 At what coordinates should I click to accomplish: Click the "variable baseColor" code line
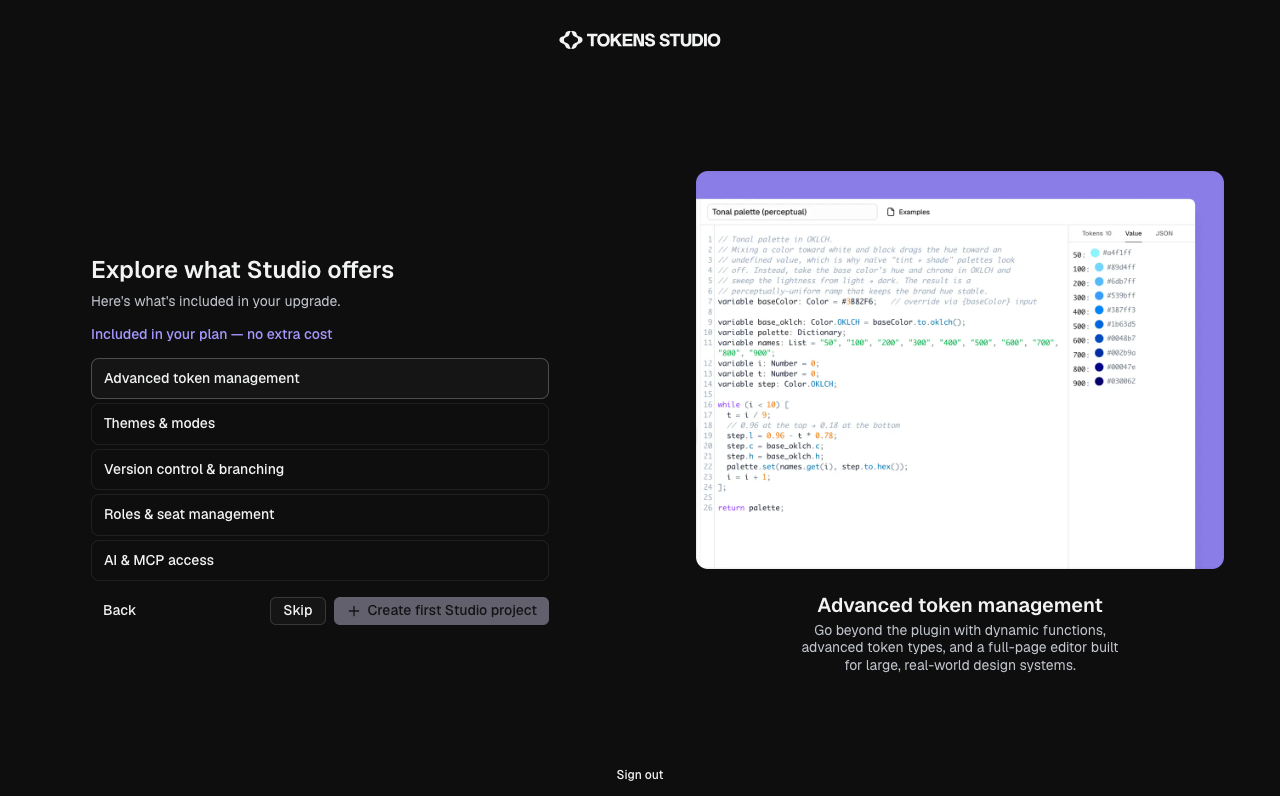[877, 301]
